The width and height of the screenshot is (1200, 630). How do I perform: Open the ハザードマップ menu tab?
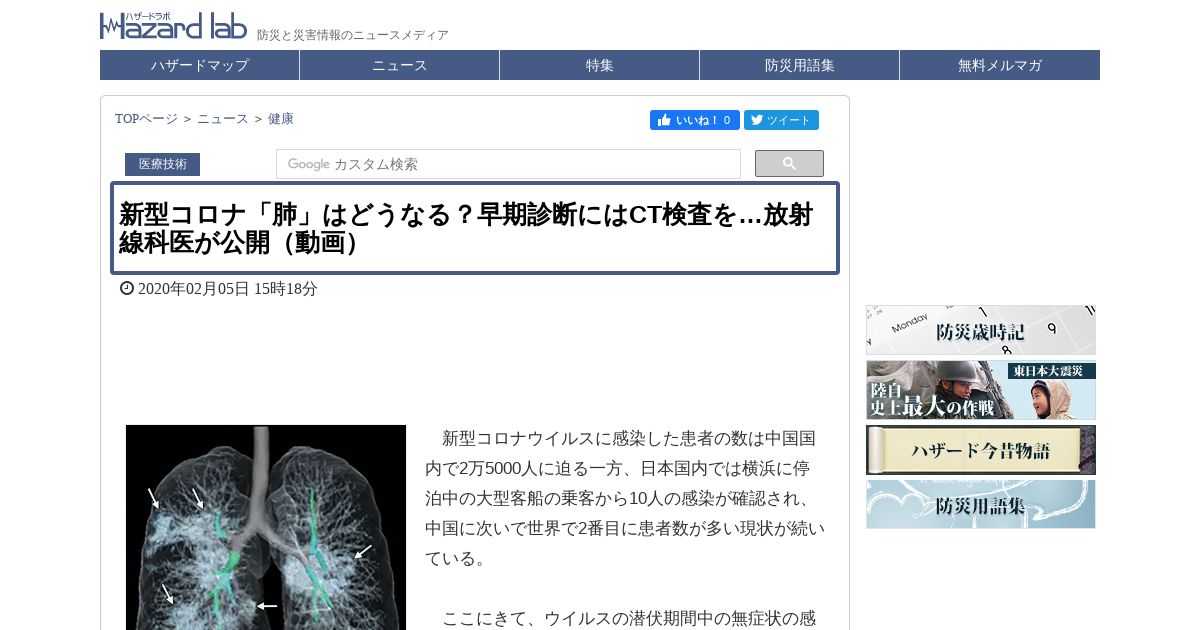pyautogui.click(x=200, y=65)
